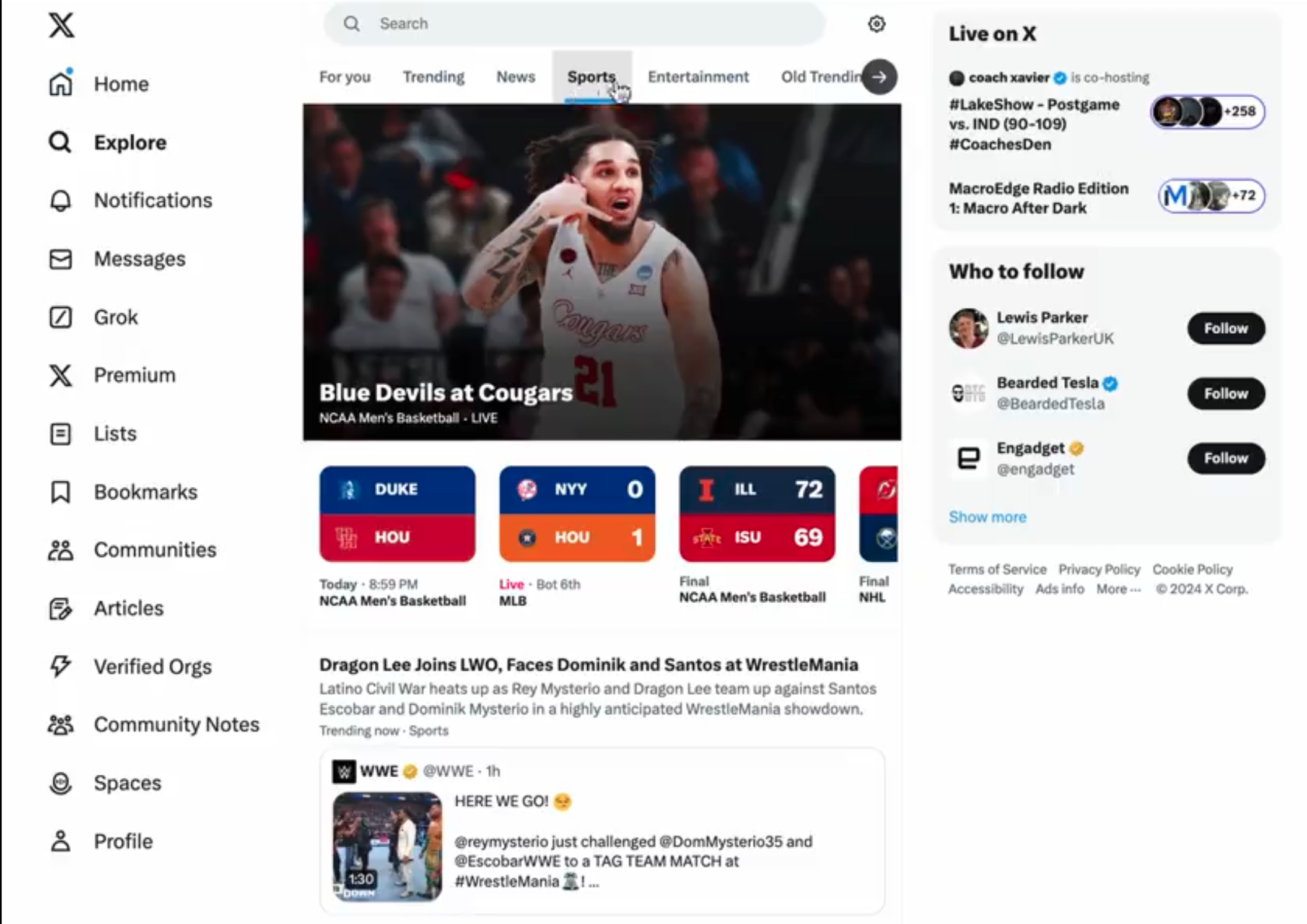Open Grok from the sidebar
This screenshot has height=924, width=1307.
point(61,317)
